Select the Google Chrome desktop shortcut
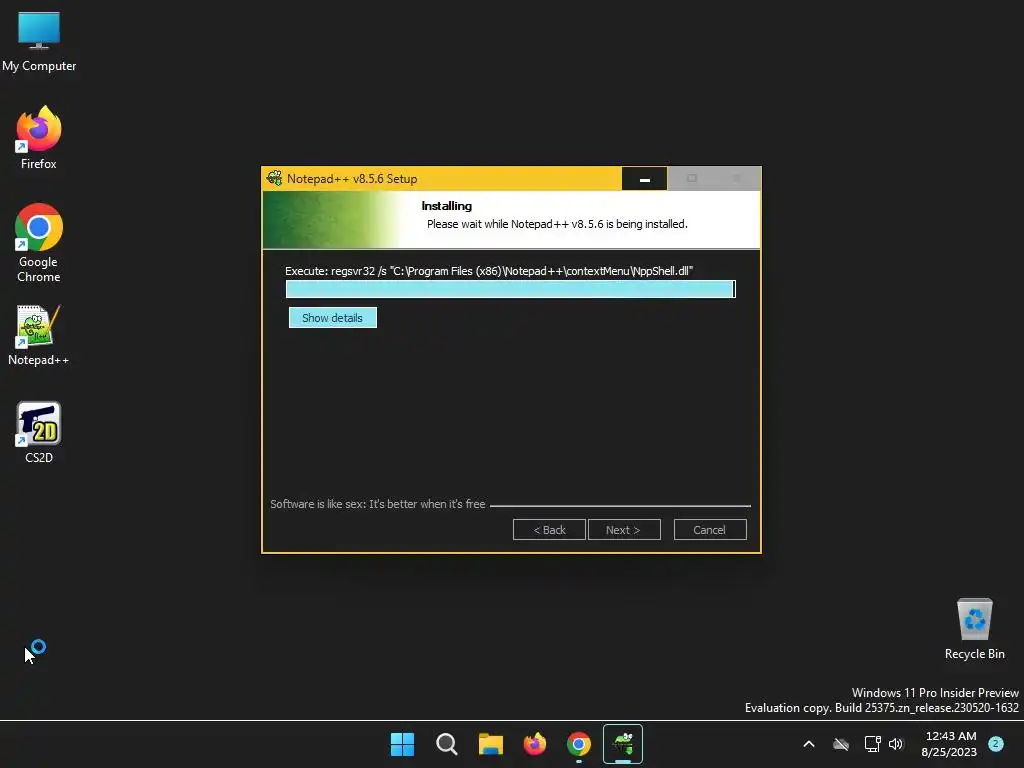The image size is (1024, 768). pos(39,243)
